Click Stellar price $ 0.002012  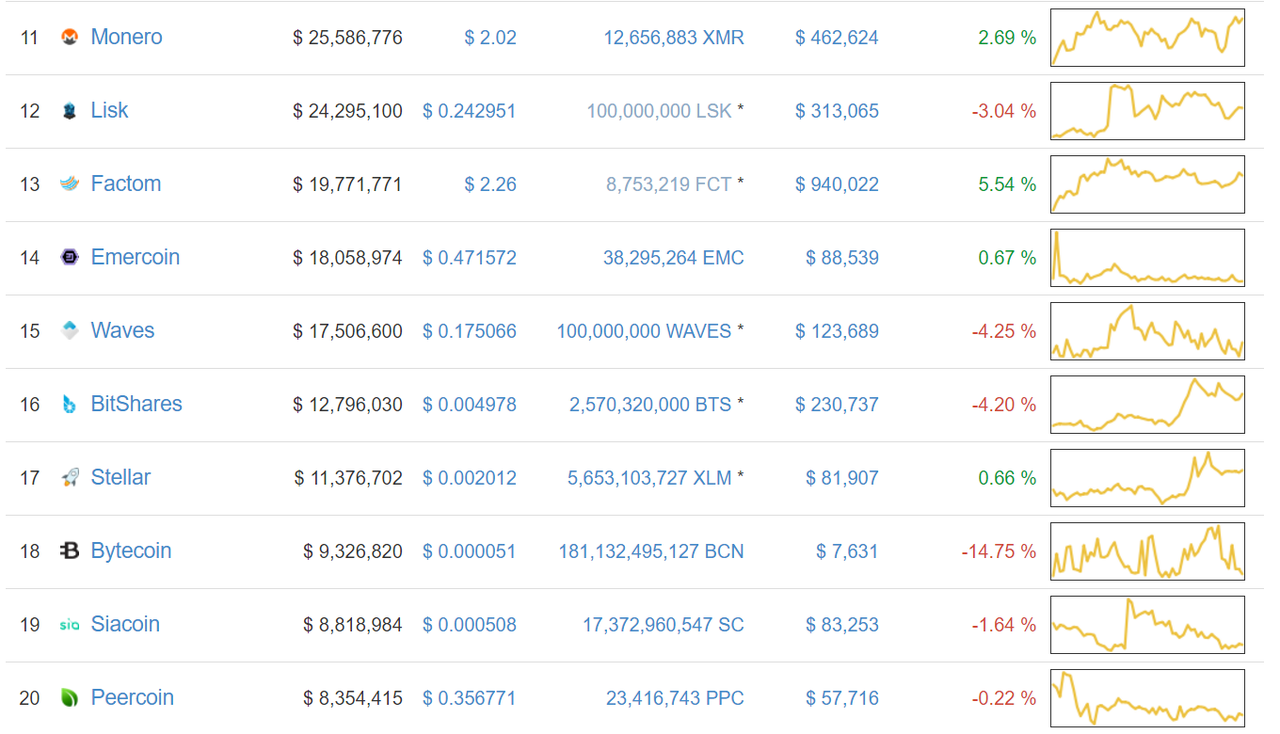[469, 478]
